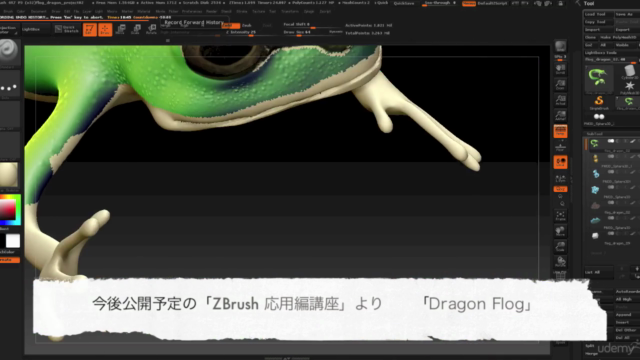Select the Scroll canvas tool
The height and width of the screenshot is (360, 640).
pyautogui.click(x=560, y=69)
